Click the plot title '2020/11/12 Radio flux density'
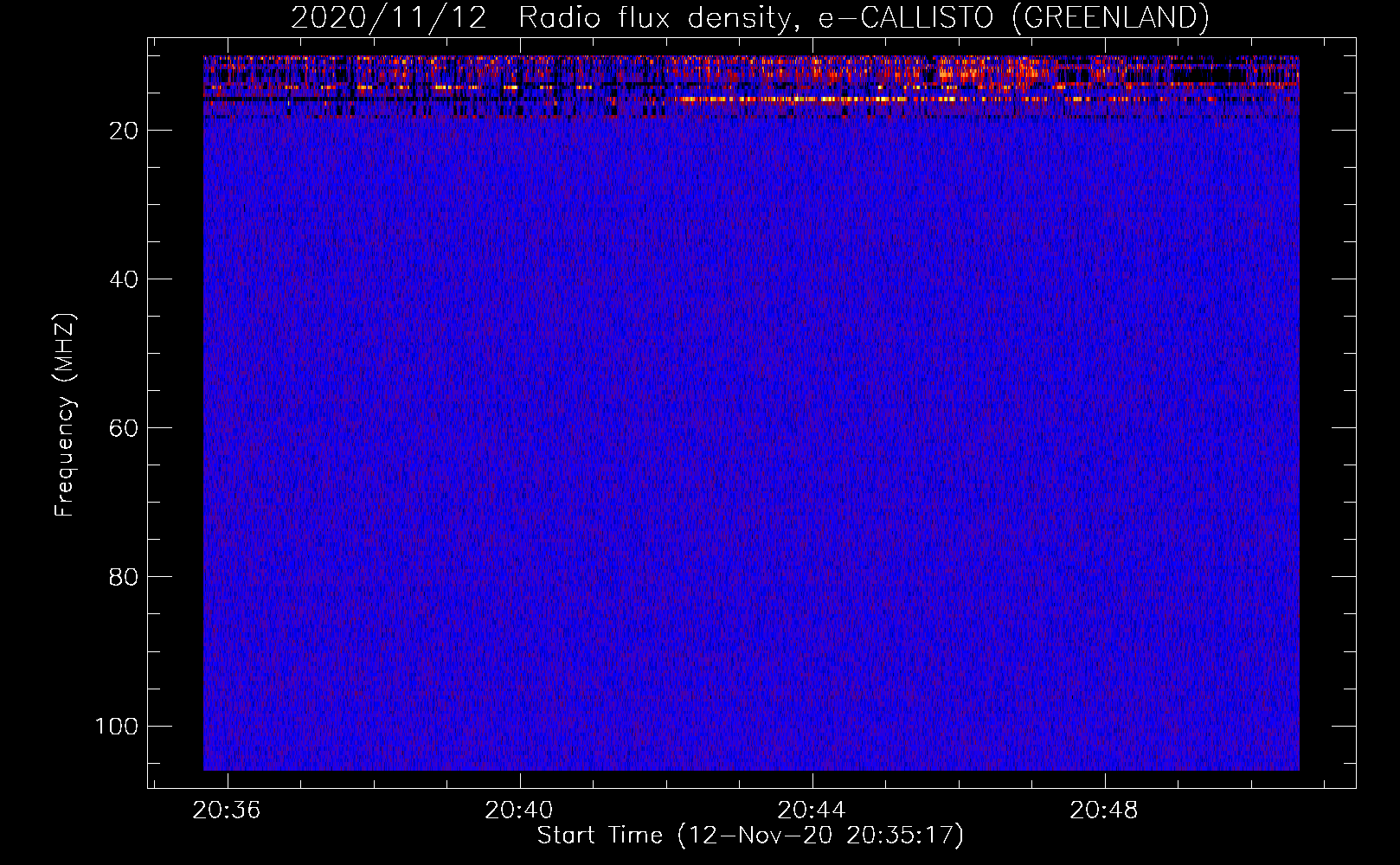Screen dimensions: 1400x865 click(x=749, y=18)
